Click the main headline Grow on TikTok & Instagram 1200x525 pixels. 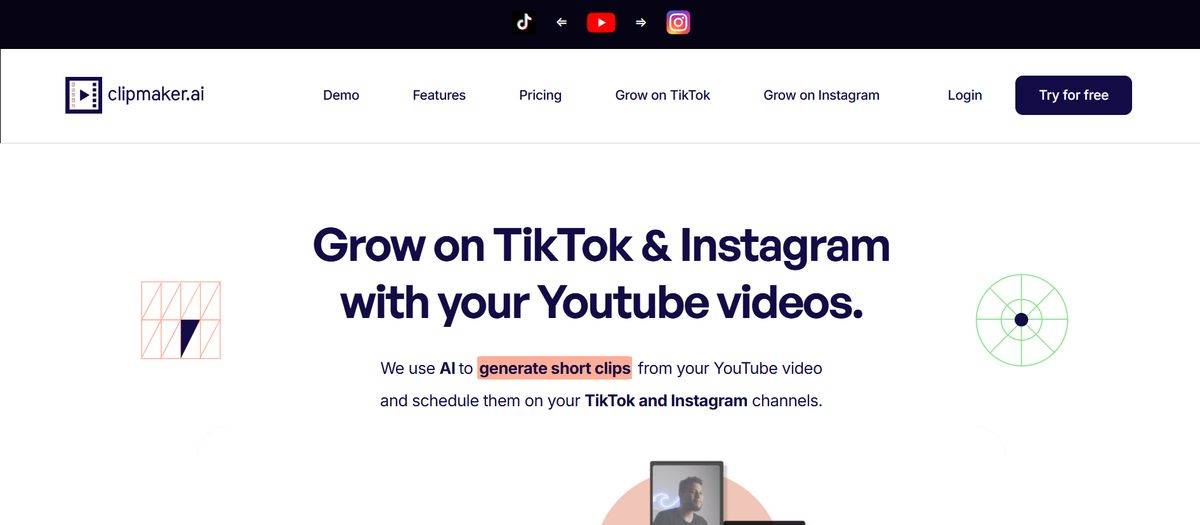pos(601,245)
